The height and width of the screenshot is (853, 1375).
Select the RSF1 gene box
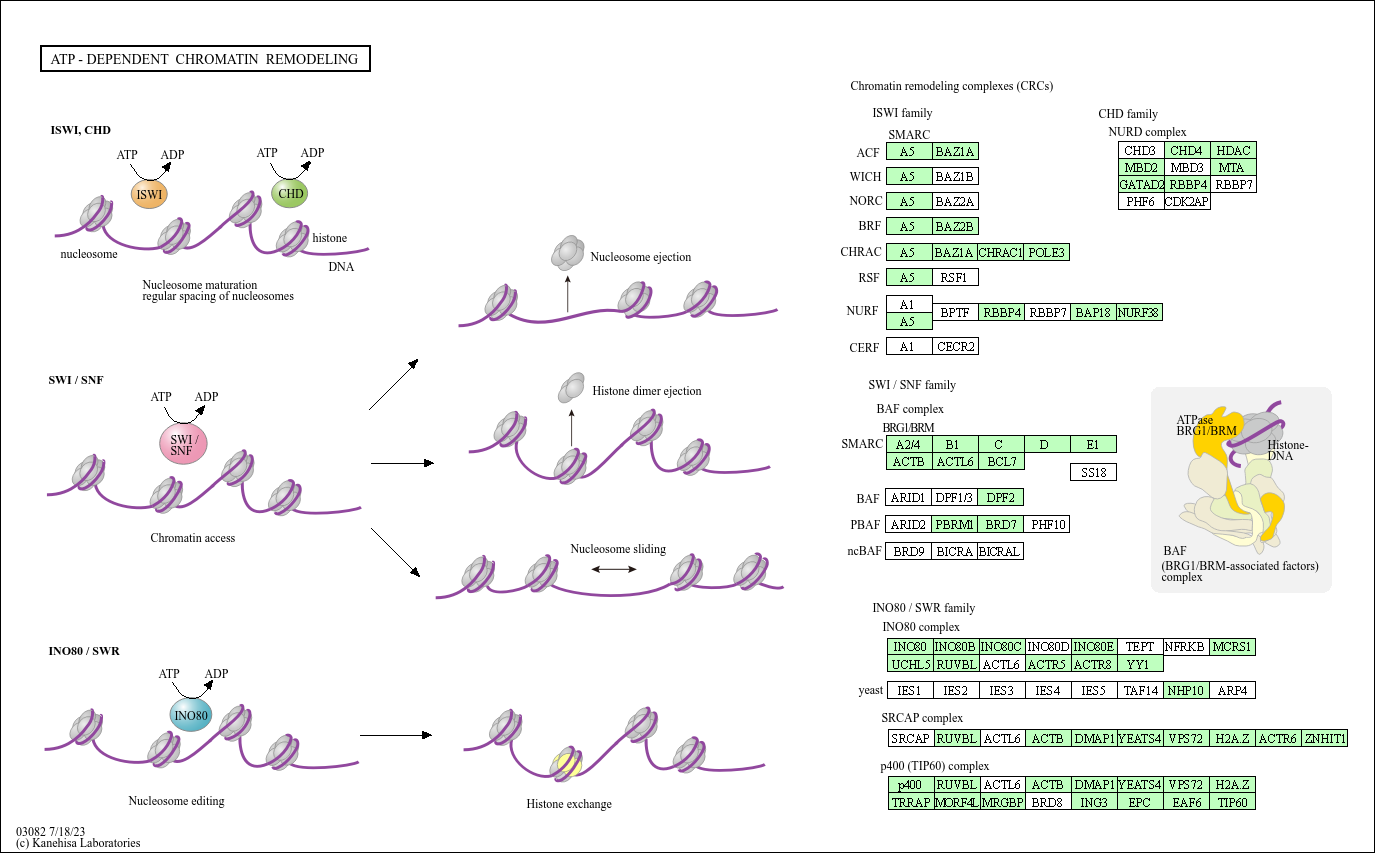955,277
